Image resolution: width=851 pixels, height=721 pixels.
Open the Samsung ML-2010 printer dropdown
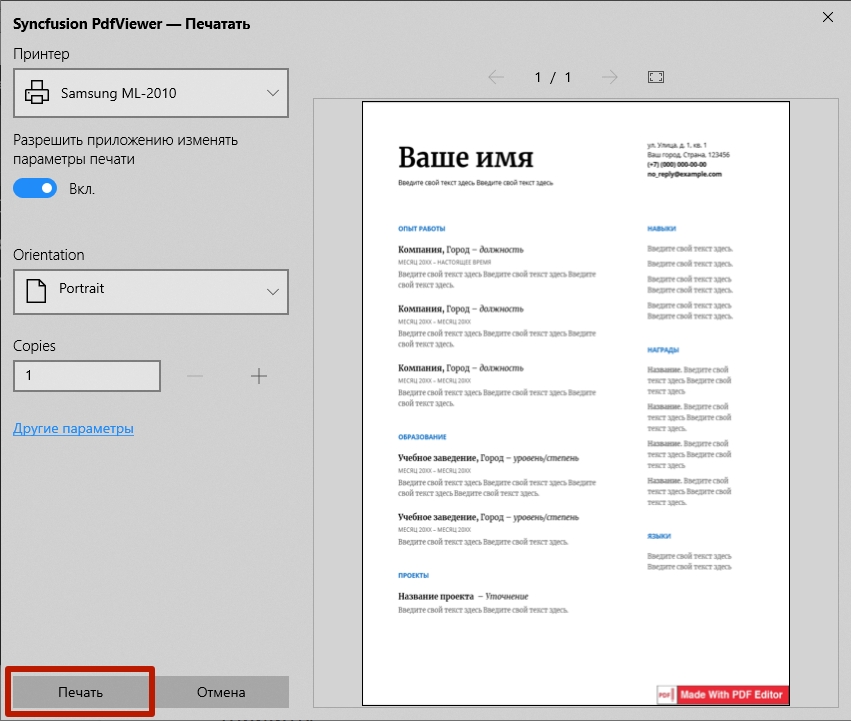150,93
